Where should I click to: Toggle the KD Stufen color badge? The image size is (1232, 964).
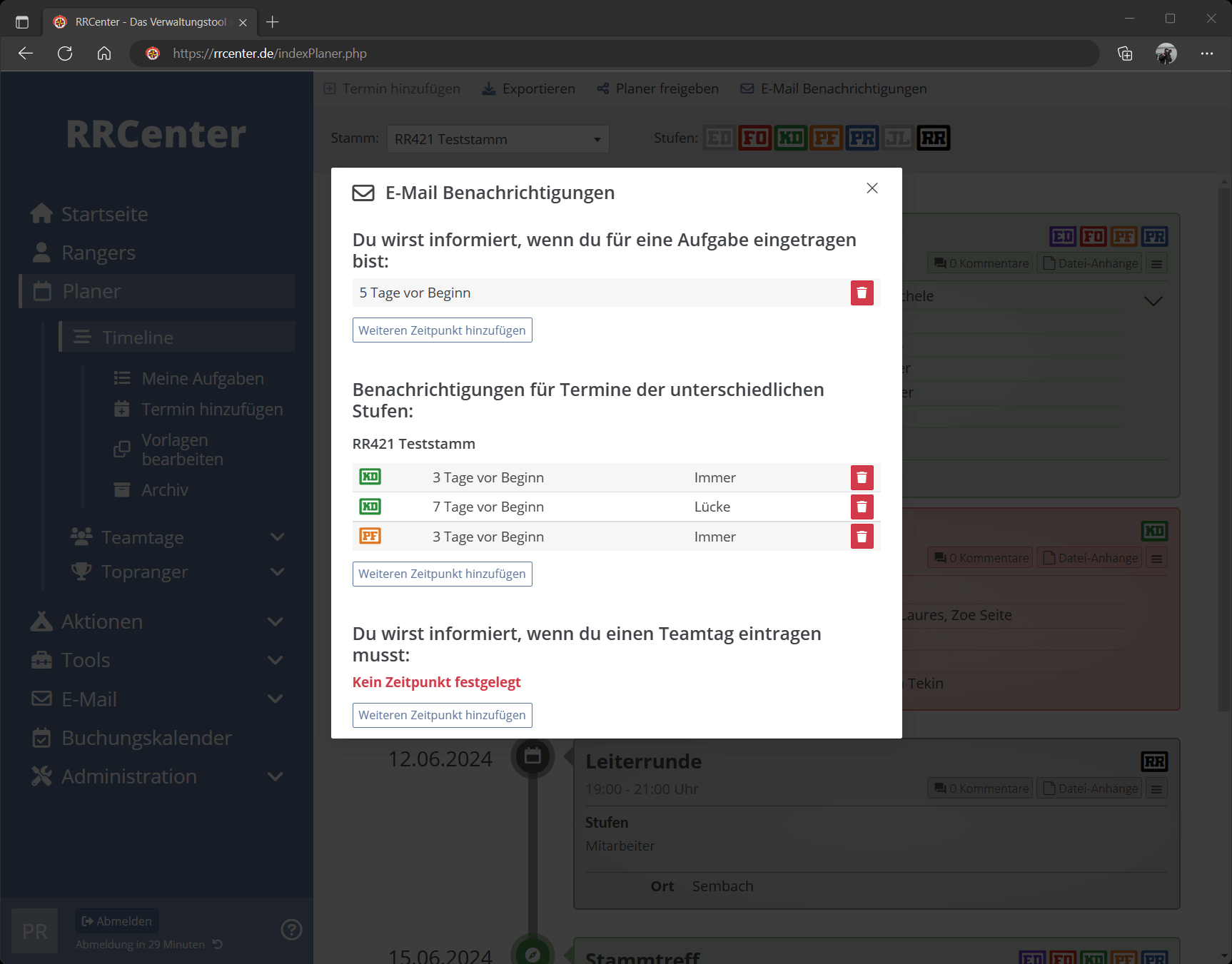790,138
